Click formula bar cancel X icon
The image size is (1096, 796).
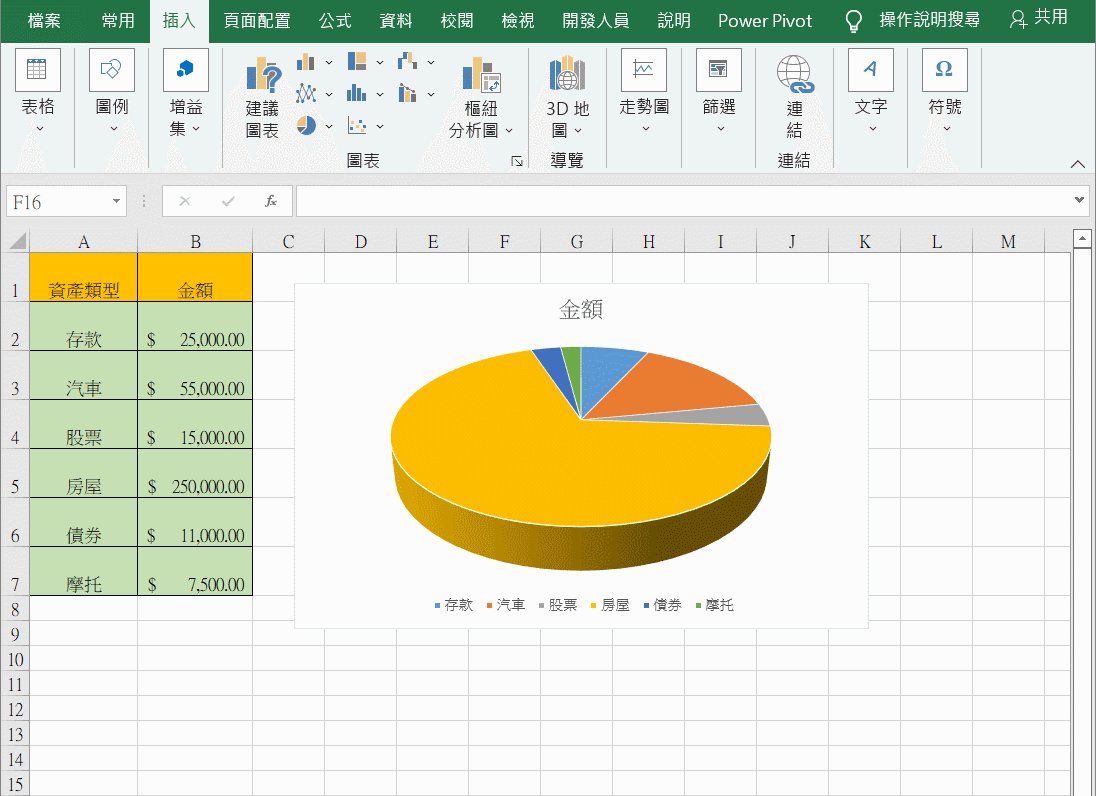point(185,201)
